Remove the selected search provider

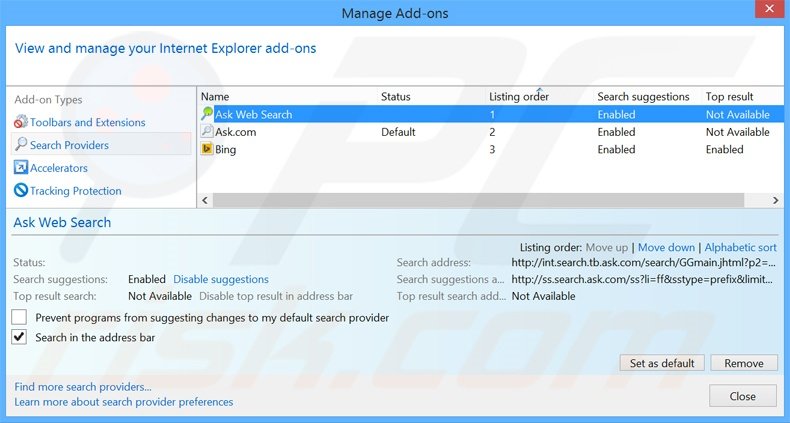click(744, 363)
